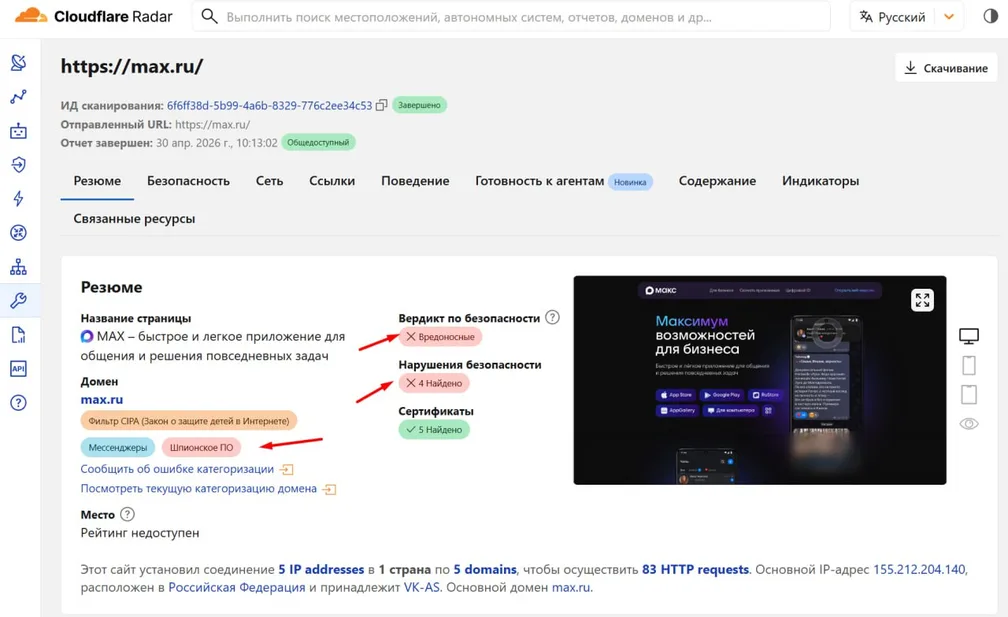
Task: Open the traffic line-chart sidebar icon
Action: coord(19,97)
